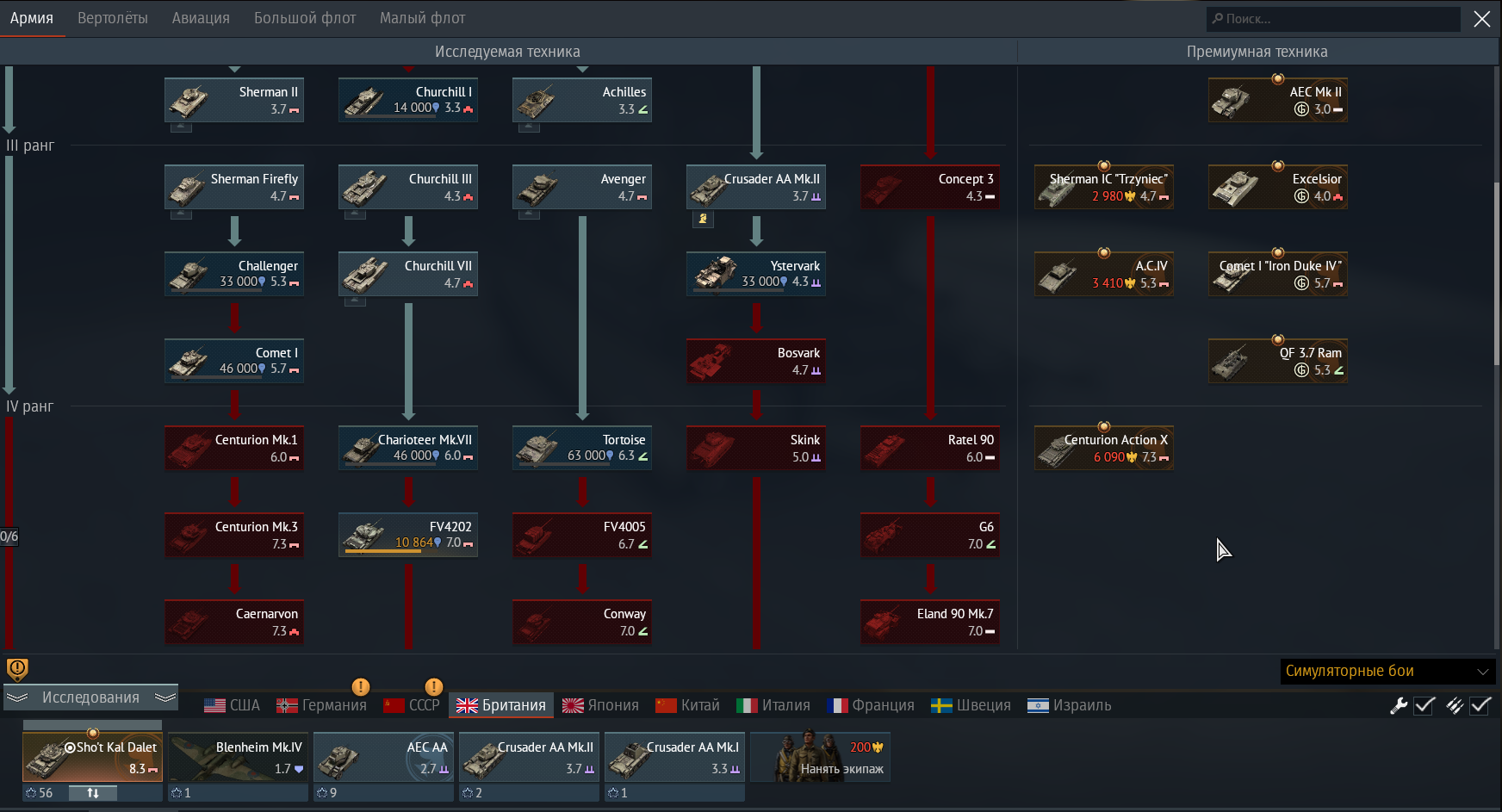Select the Швеция nation tab
This screenshot has width=1502, height=812.
[x=971, y=705]
